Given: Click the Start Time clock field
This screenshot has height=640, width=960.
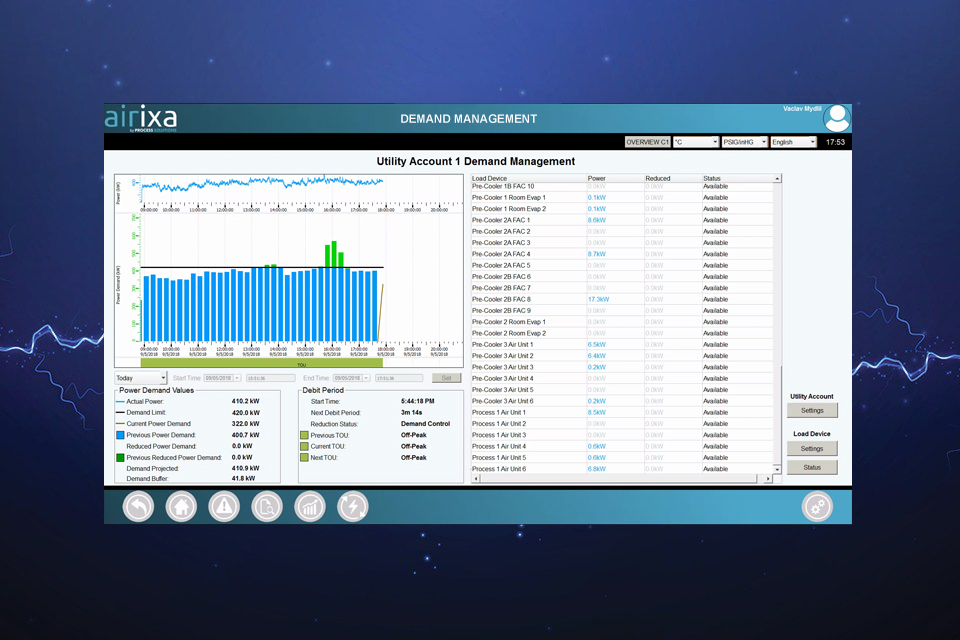Looking at the screenshot, I should [x=271, y=378].
